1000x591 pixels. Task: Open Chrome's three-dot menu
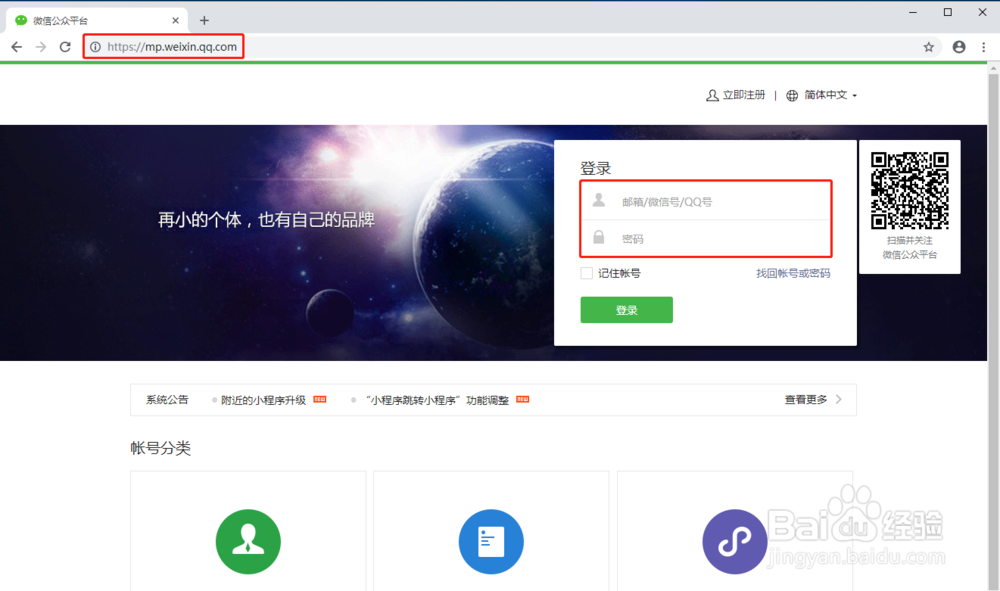click(x=983, y=47)
